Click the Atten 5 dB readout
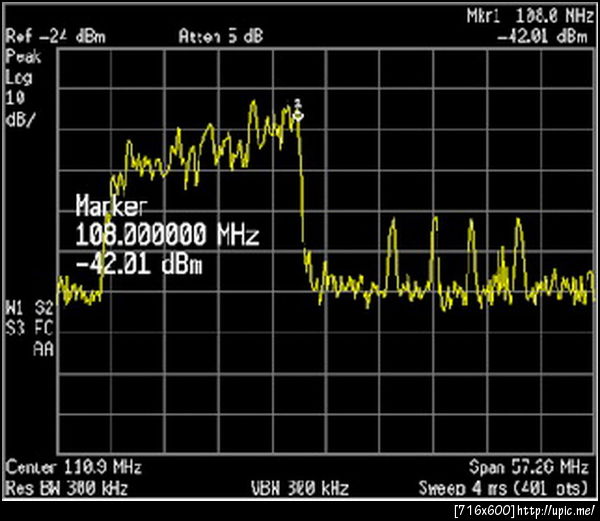The image size is (600, 521). pyautogui.click(x=221, y=36)
